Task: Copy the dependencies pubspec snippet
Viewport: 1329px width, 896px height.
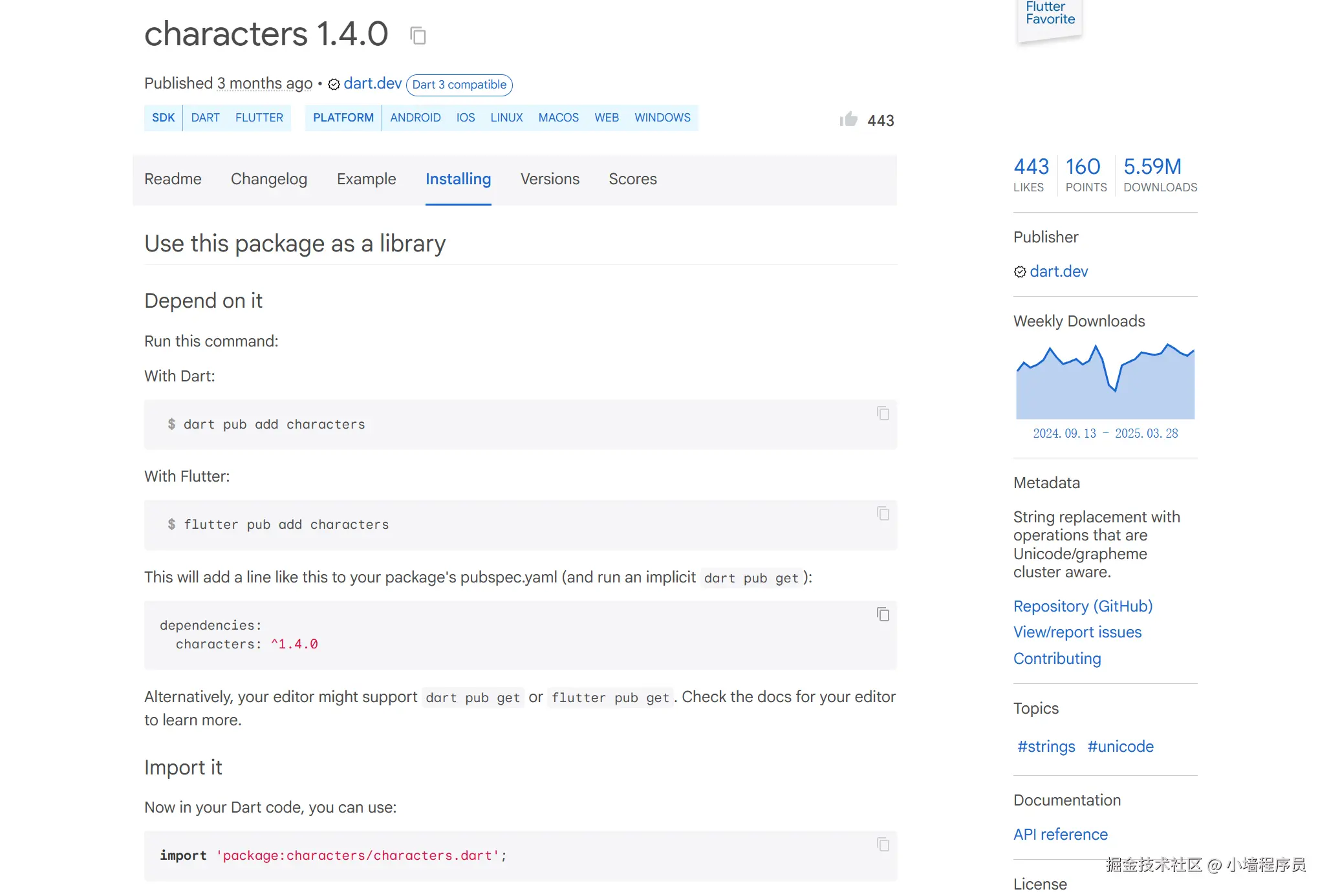Action: pos(883,614)
